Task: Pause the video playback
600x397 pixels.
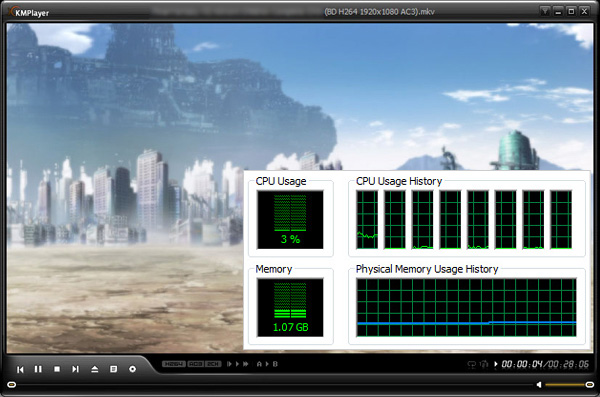Action: (x=38, y=369)
